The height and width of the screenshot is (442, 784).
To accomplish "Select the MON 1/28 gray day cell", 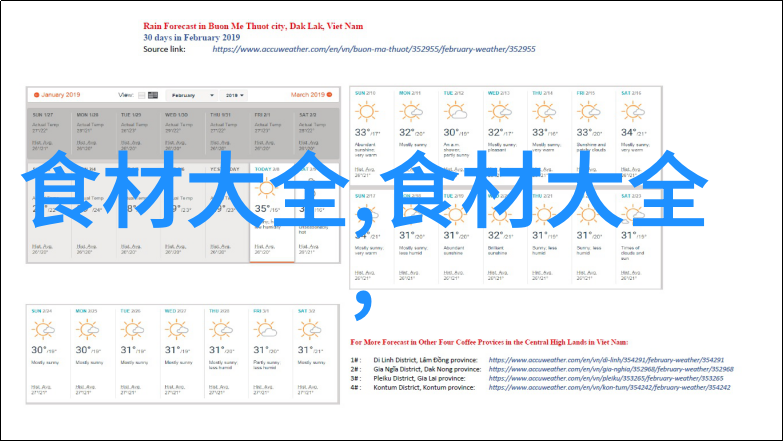I will [x=94, y=134].
